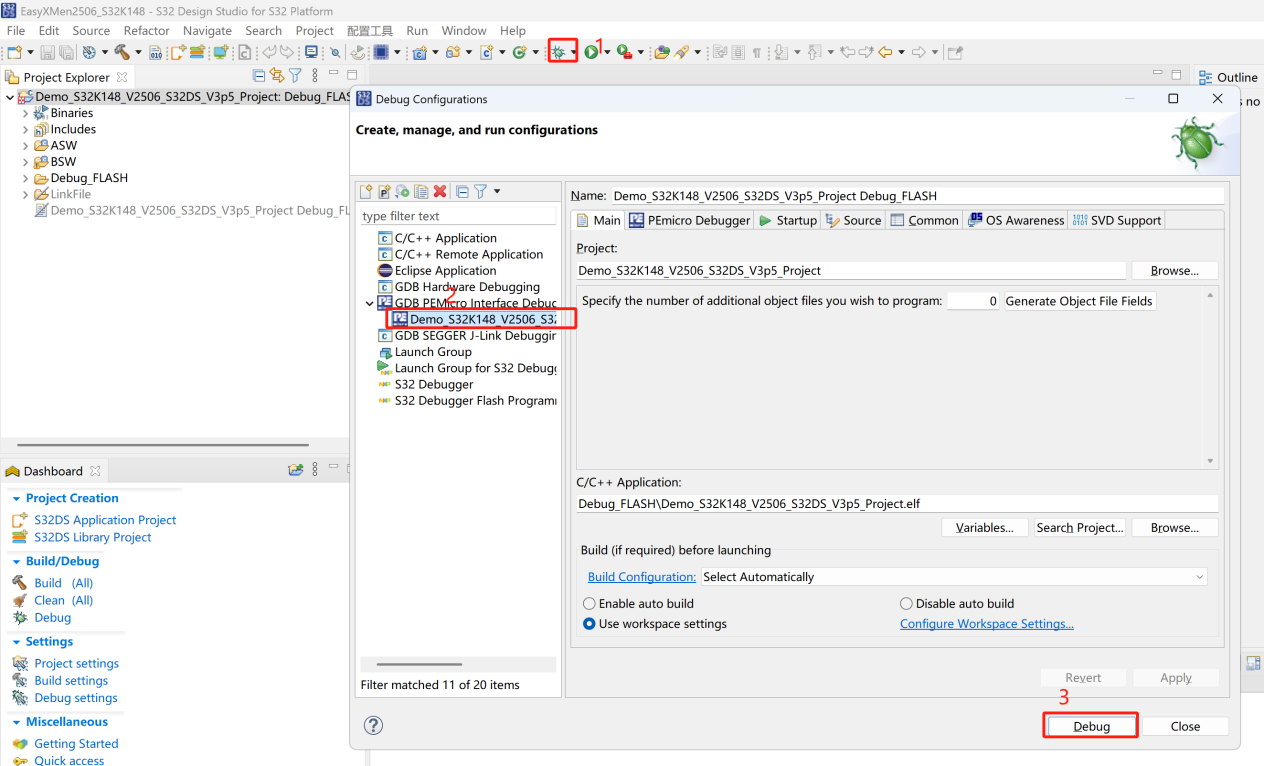1264x766 pixels.
Task: Expand the ASW folder in Project Explorer
Action: point(26,145)
